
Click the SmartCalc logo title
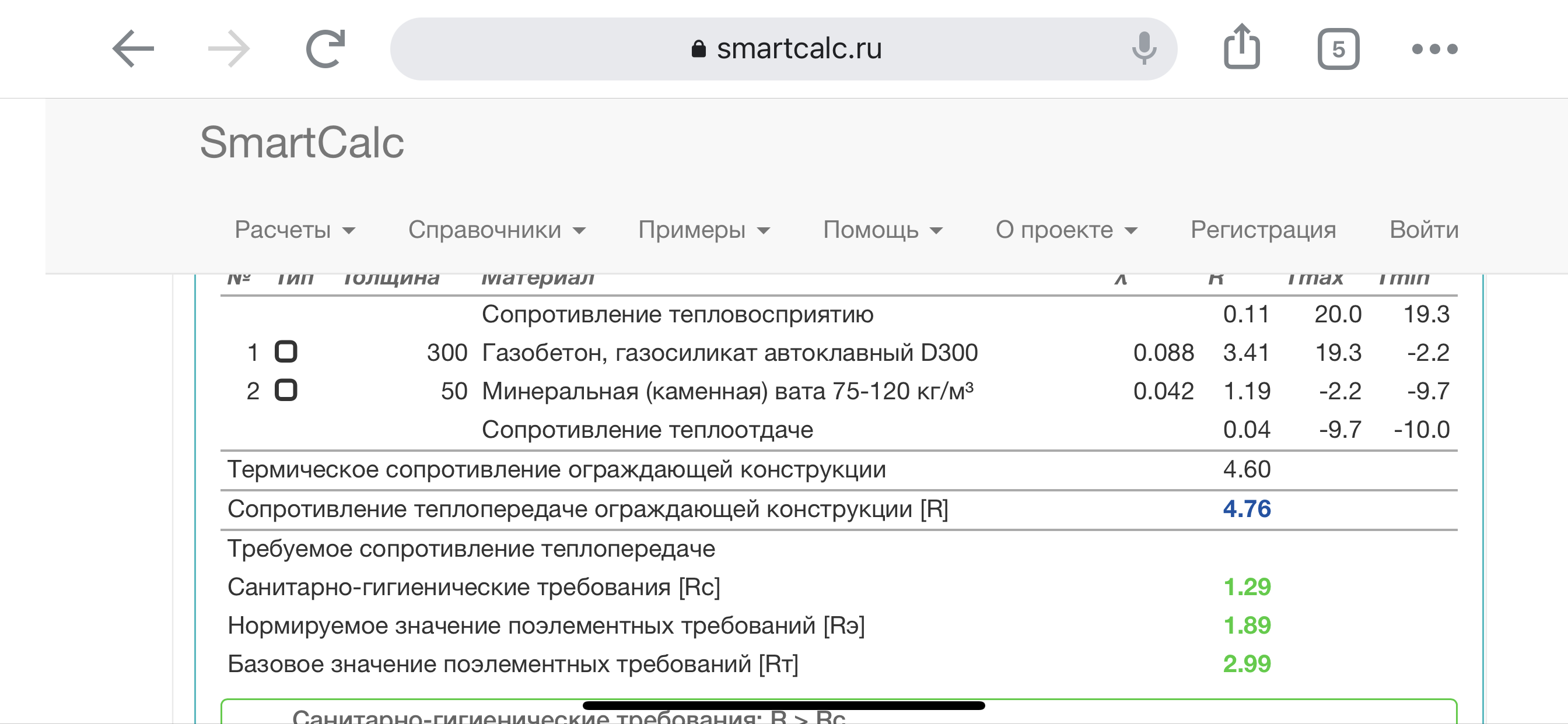click(x=302, y=142)
